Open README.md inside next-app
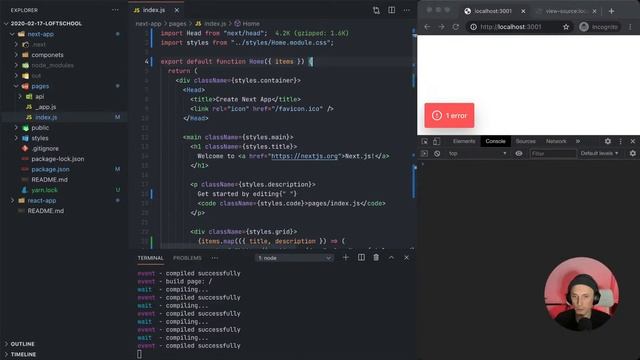The width and height of the screenshot is (640, 360). [x=49, y=180]
